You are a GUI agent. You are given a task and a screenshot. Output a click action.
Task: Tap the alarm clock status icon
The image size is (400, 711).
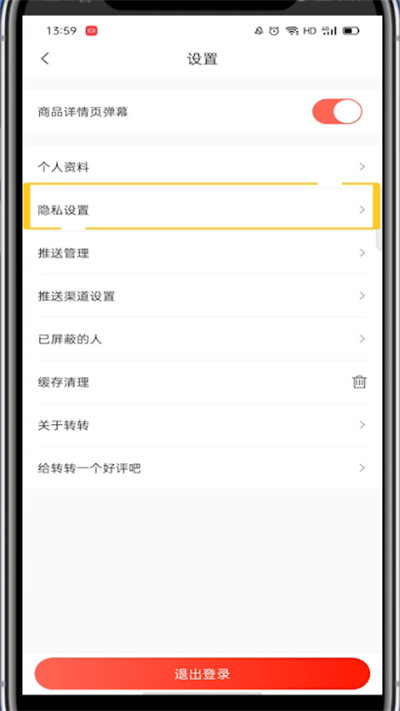(274, 31)
